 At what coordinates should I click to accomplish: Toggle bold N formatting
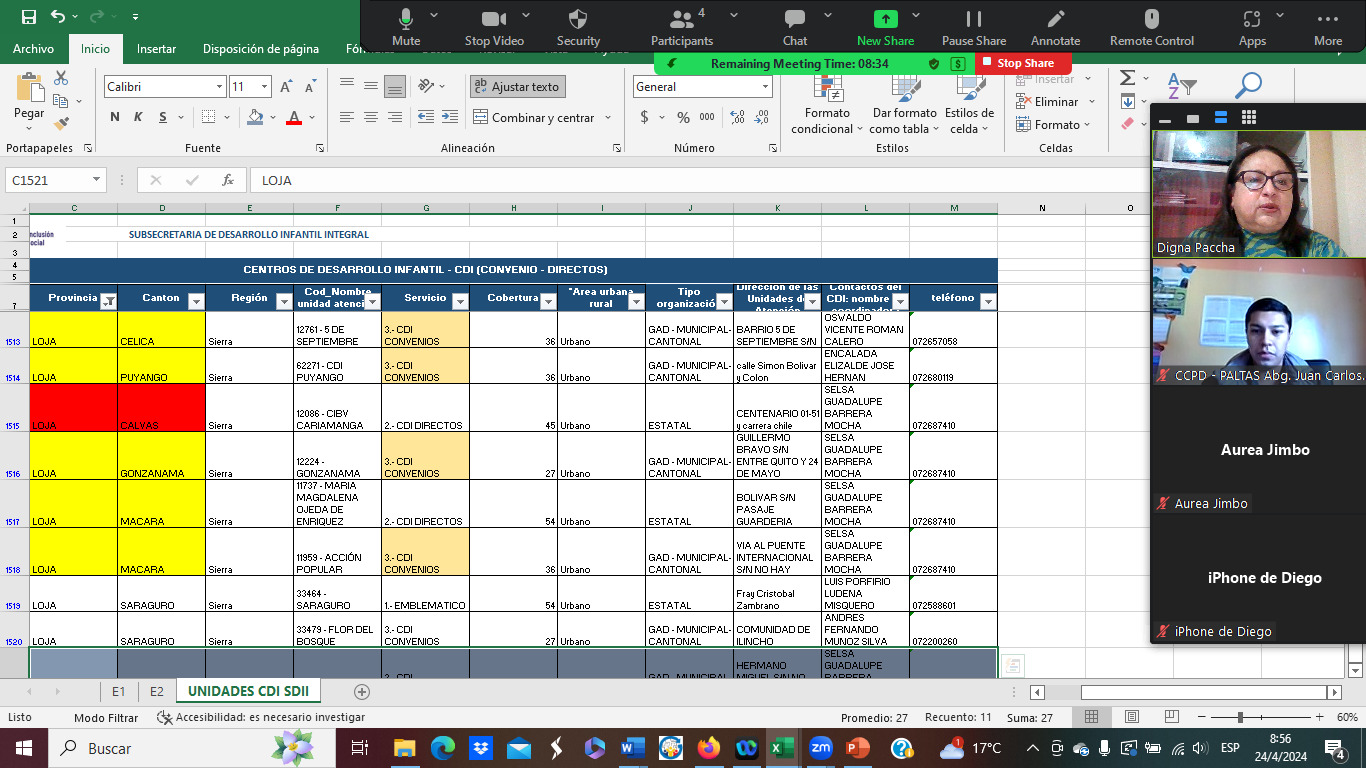pyautogui.click(x=115, y=117)
